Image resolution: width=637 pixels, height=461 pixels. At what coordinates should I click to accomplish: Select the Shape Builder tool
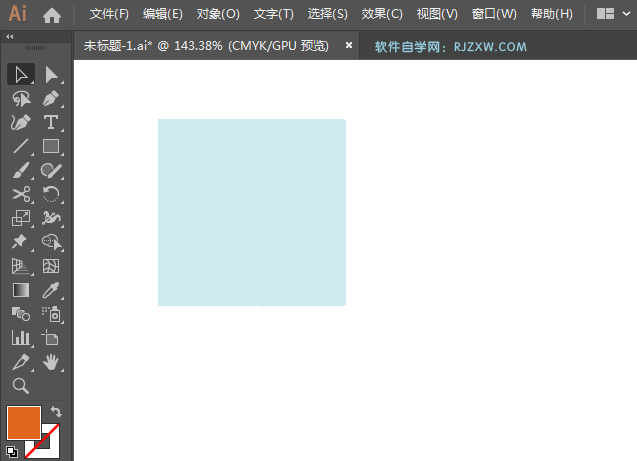point(51,242)
